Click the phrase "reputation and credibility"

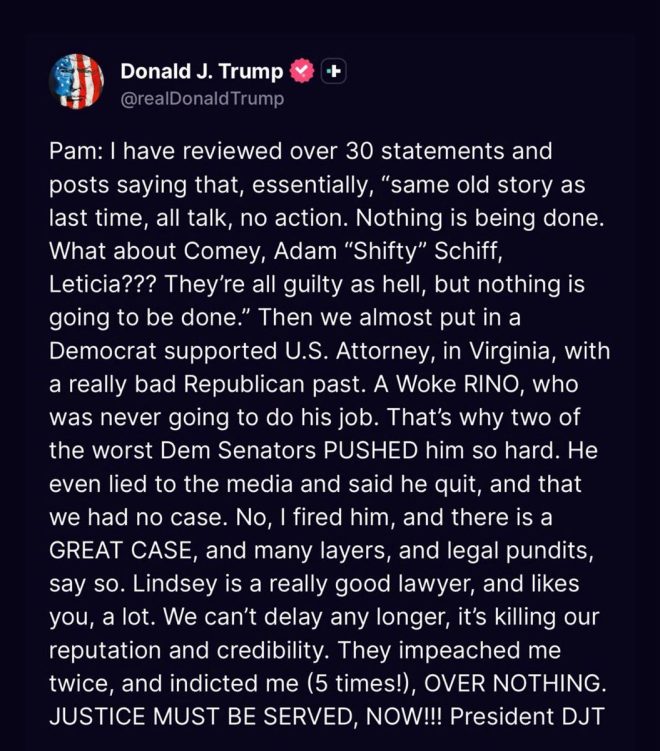(189, 650)
